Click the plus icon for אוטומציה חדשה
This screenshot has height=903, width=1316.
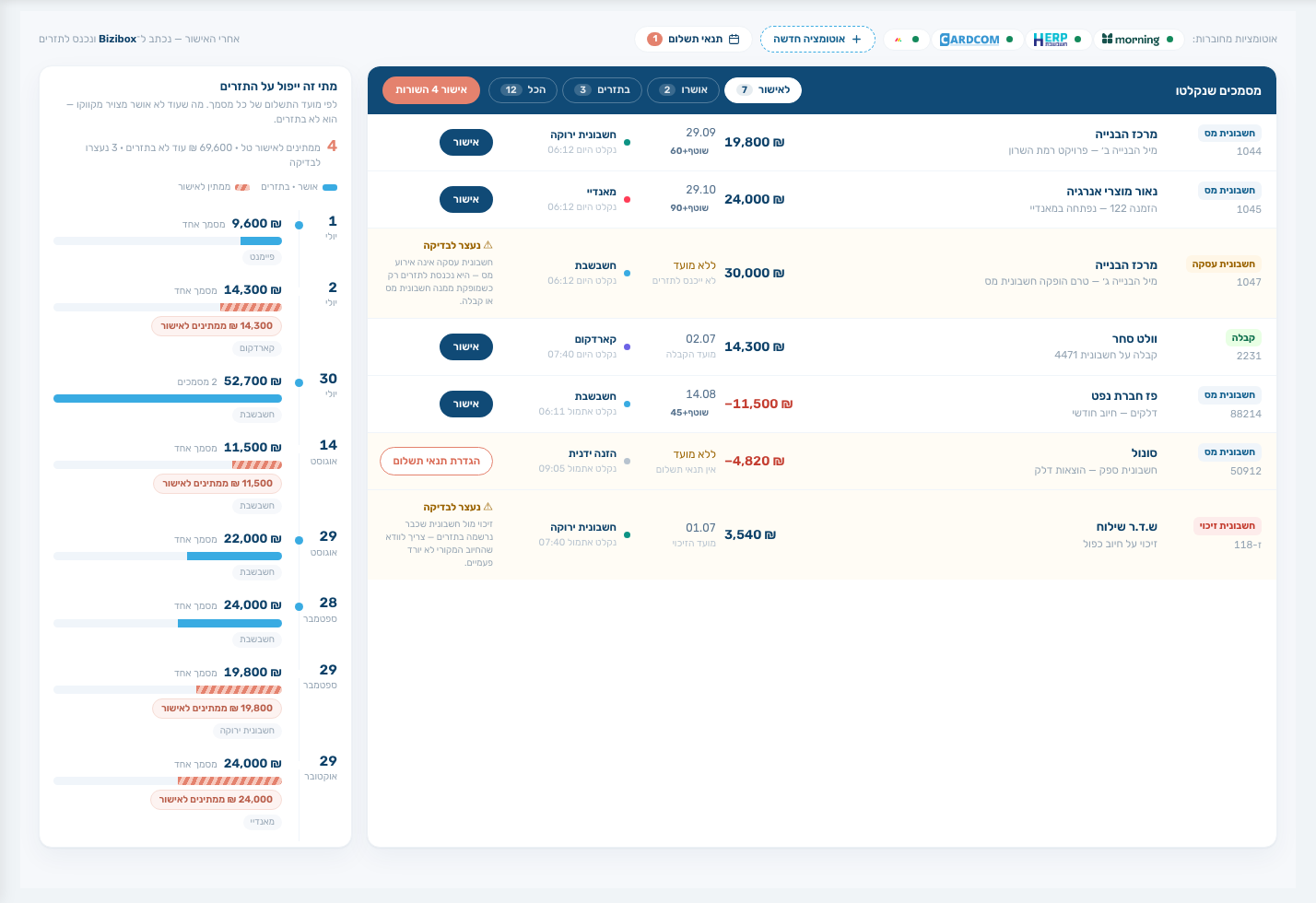click(x=856, y=40)
